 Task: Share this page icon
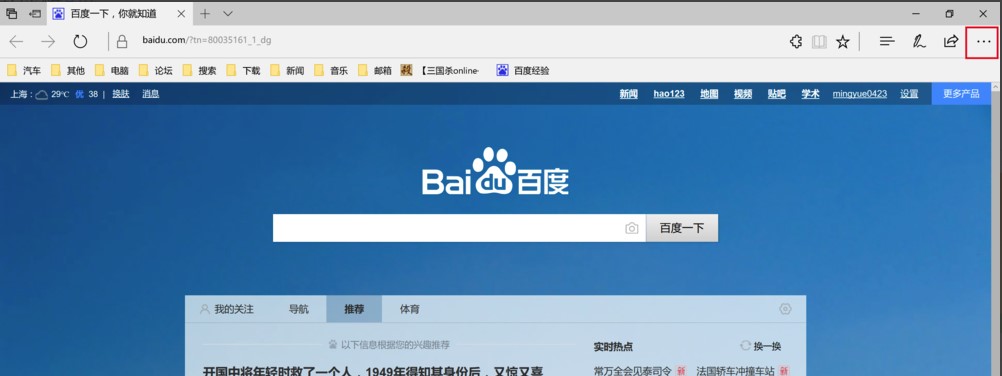tap(951, 42)
